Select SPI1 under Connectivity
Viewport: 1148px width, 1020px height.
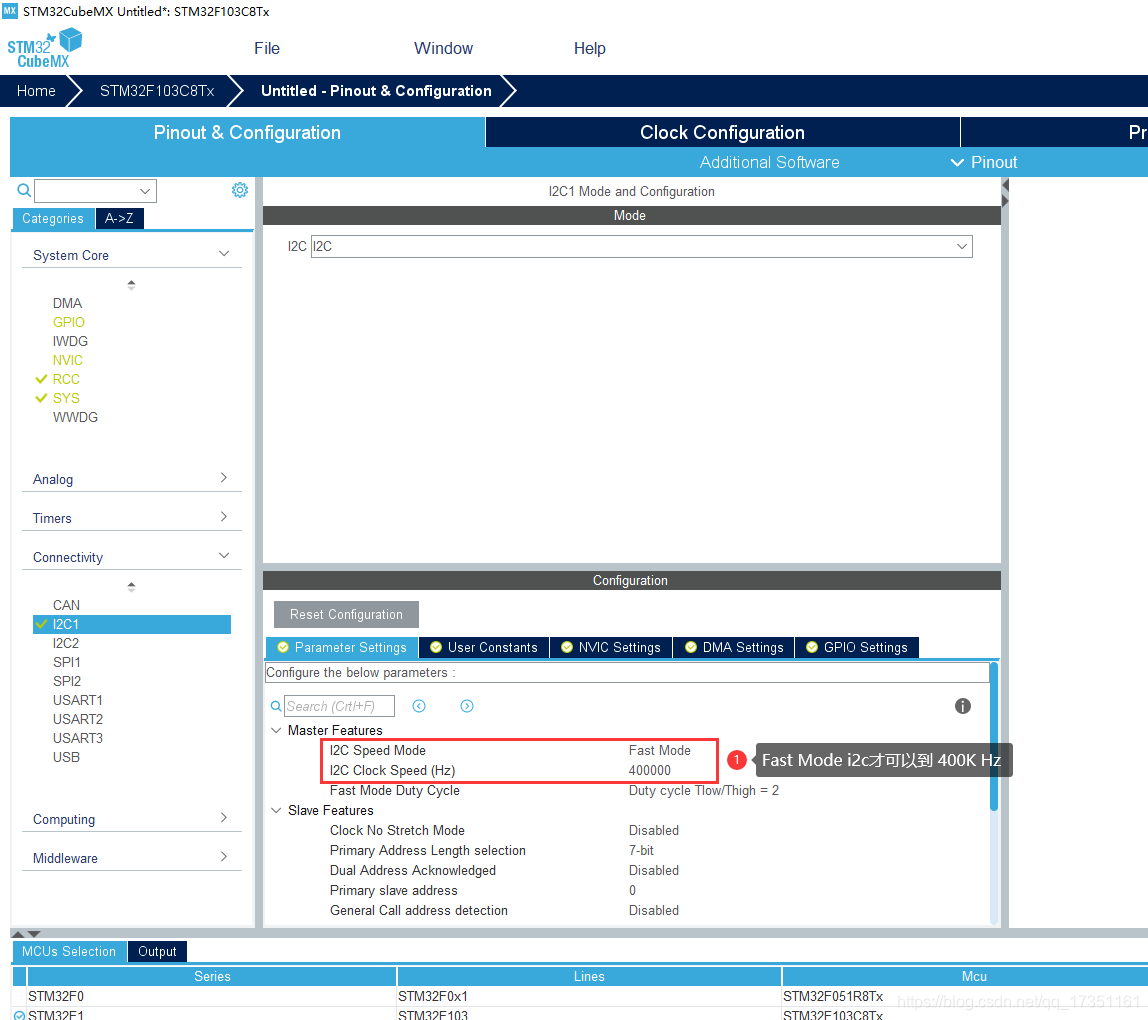tap(67, 663)
